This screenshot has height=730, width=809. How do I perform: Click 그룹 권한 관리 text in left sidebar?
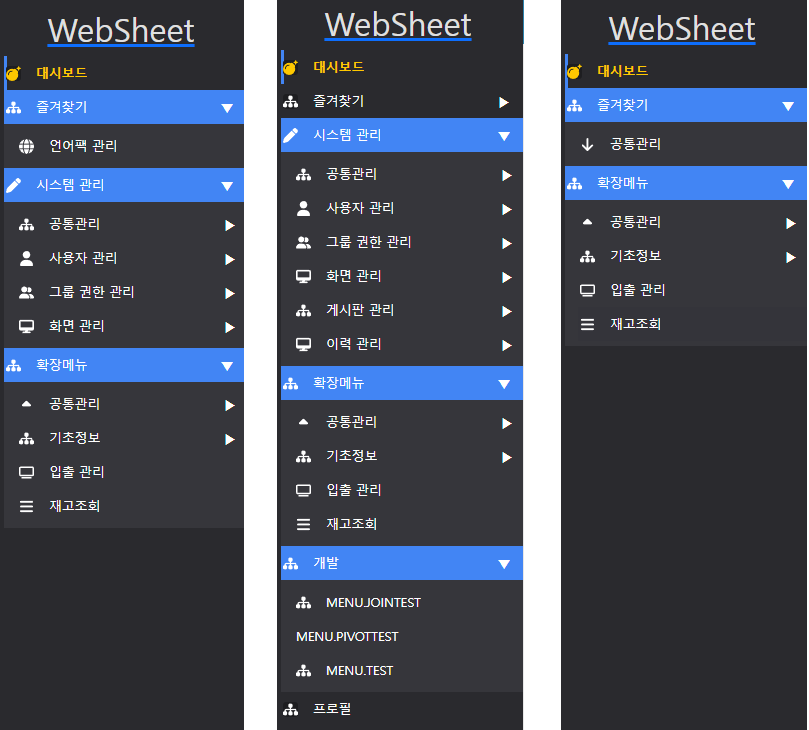[91, 292]
